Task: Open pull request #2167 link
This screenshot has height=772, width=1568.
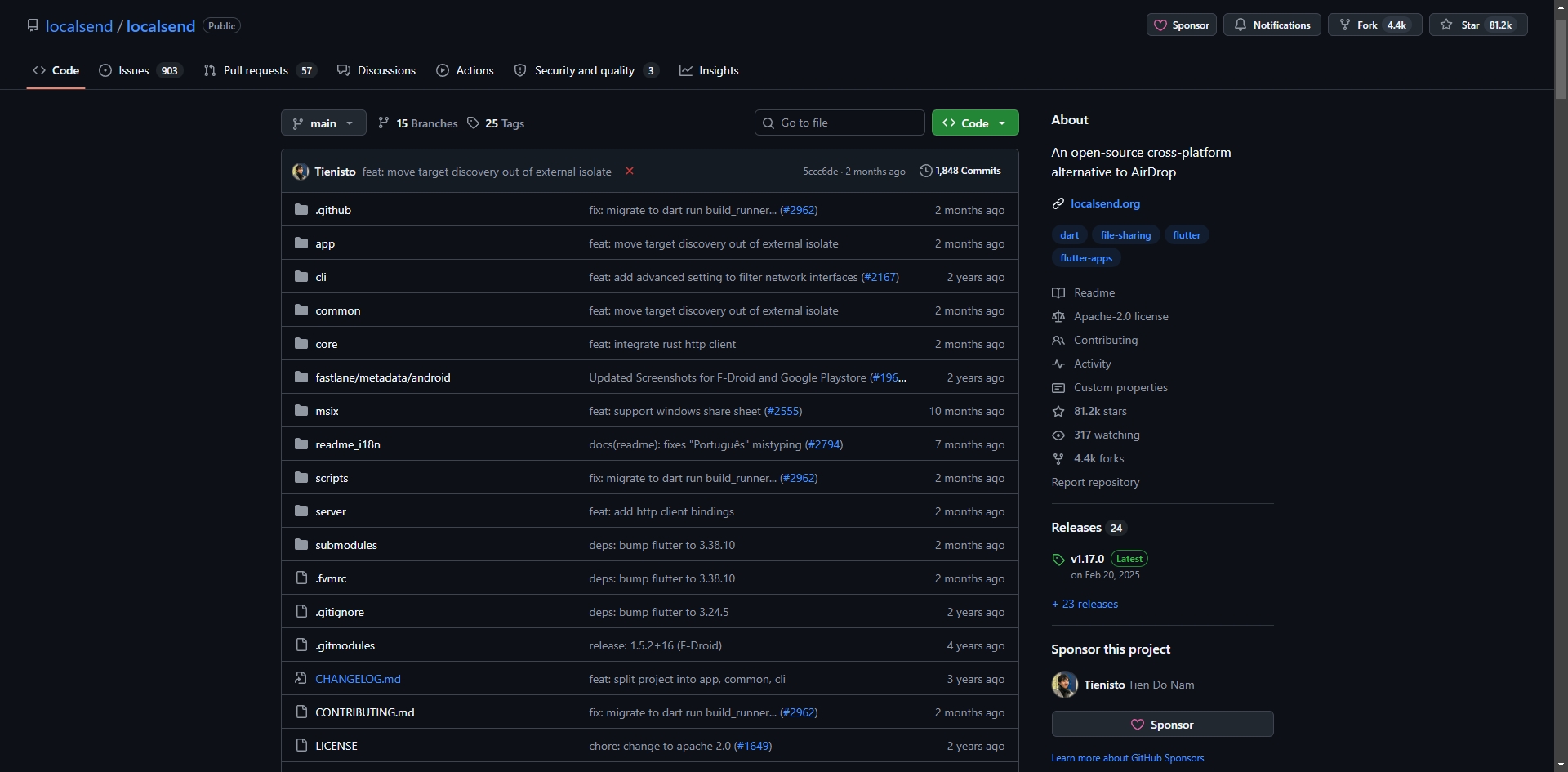Action: click(x=880, y=277)
